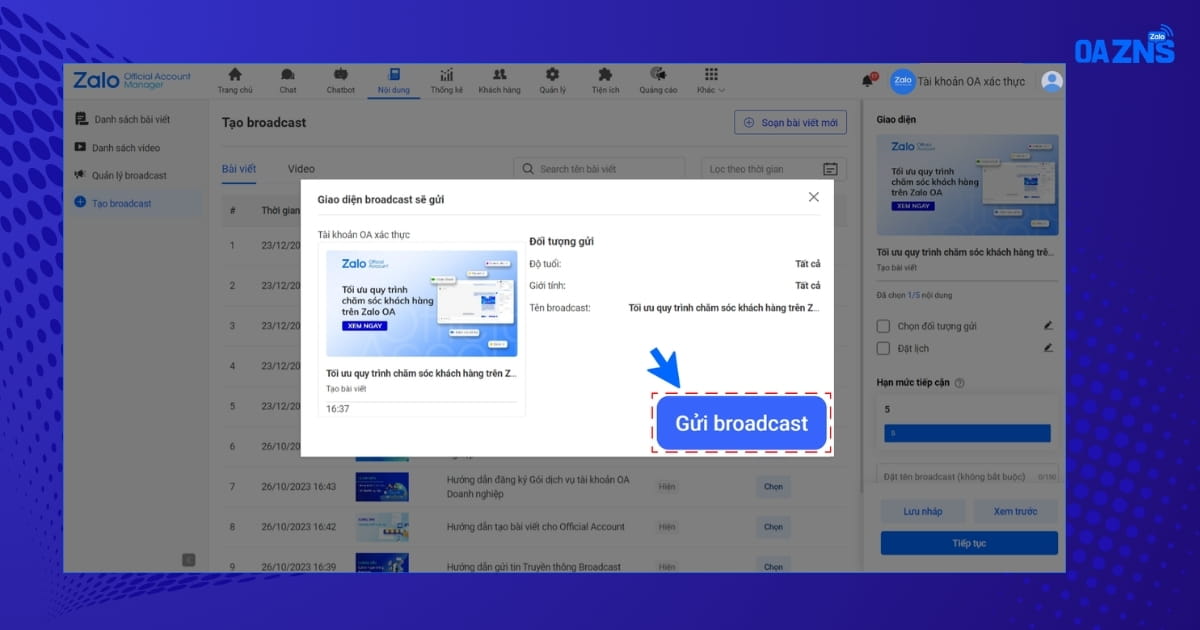The image size is (1200, 630).
Task: Click the Xem trước button
Action: click(1015, 511)
